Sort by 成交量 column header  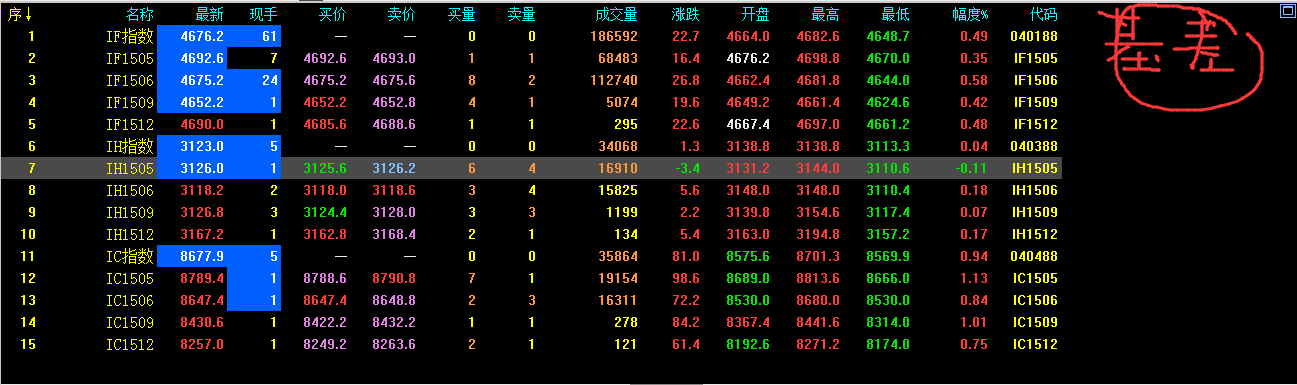coord(616,15)
